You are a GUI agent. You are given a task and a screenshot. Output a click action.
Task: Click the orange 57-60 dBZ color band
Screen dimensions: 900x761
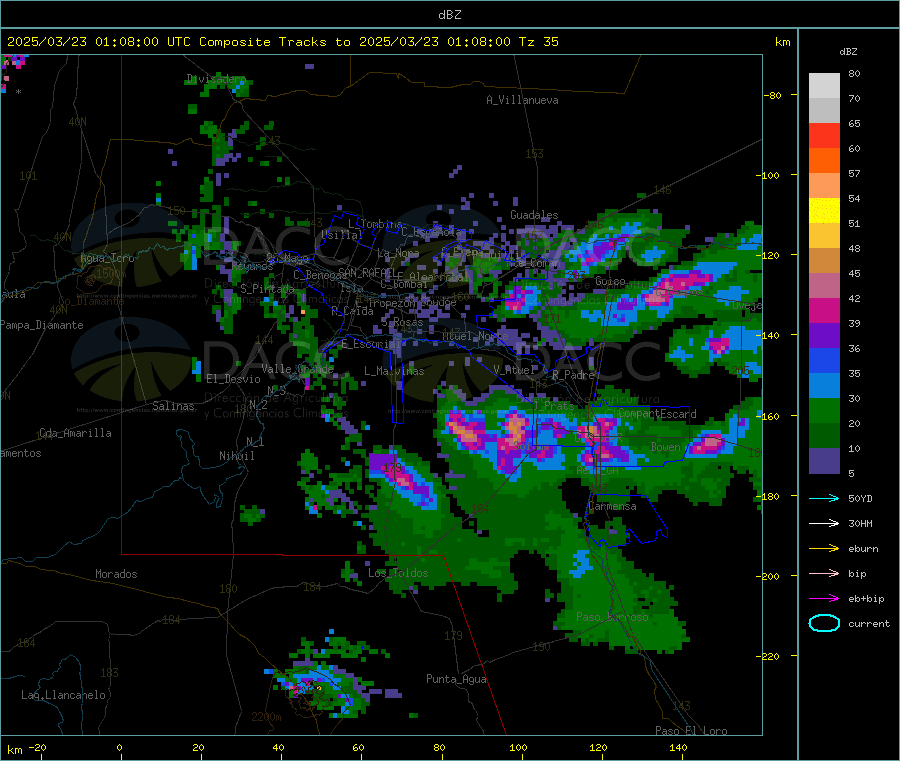(x=824, y=161)
